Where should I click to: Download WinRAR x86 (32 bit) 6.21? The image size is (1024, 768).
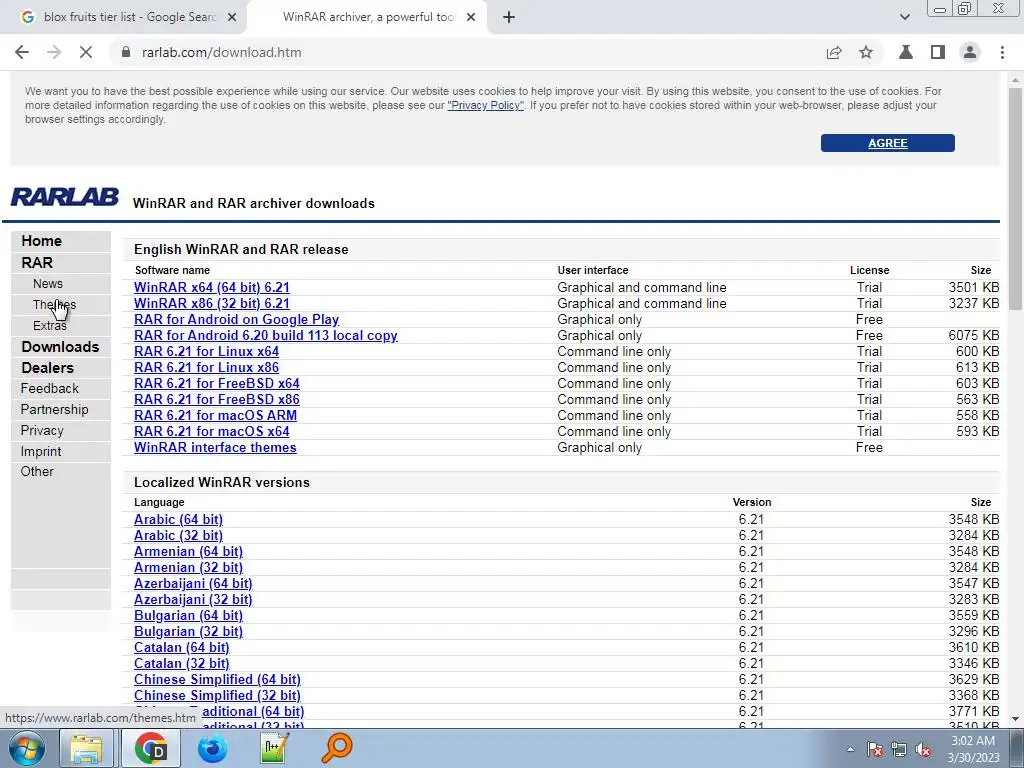[x=212, y=304]
